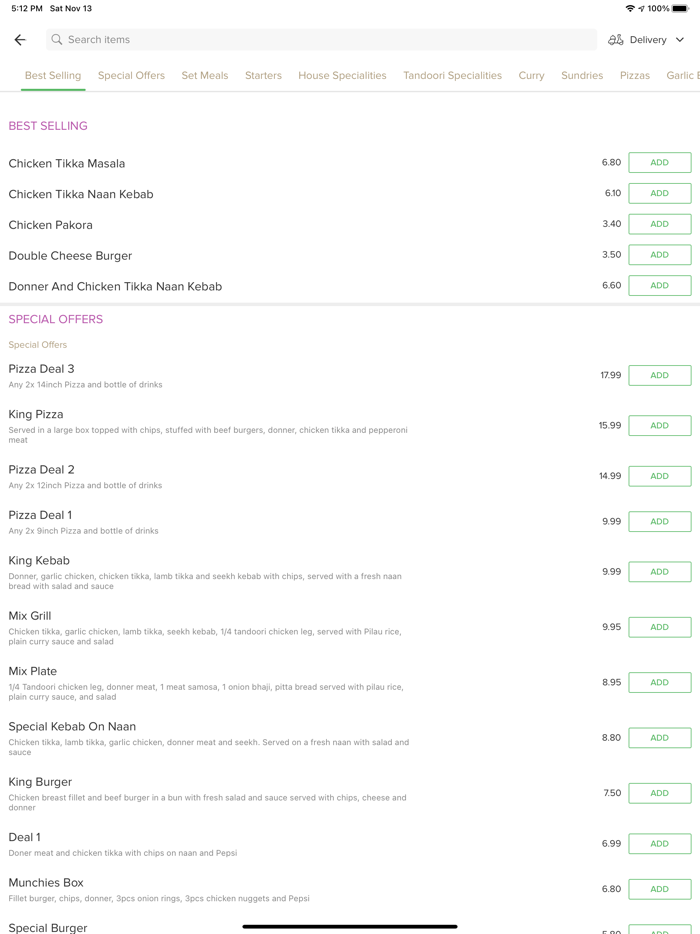Screen dimensions: 700x934
Task: Type in the Search items field
Action: tap(320, 40)
